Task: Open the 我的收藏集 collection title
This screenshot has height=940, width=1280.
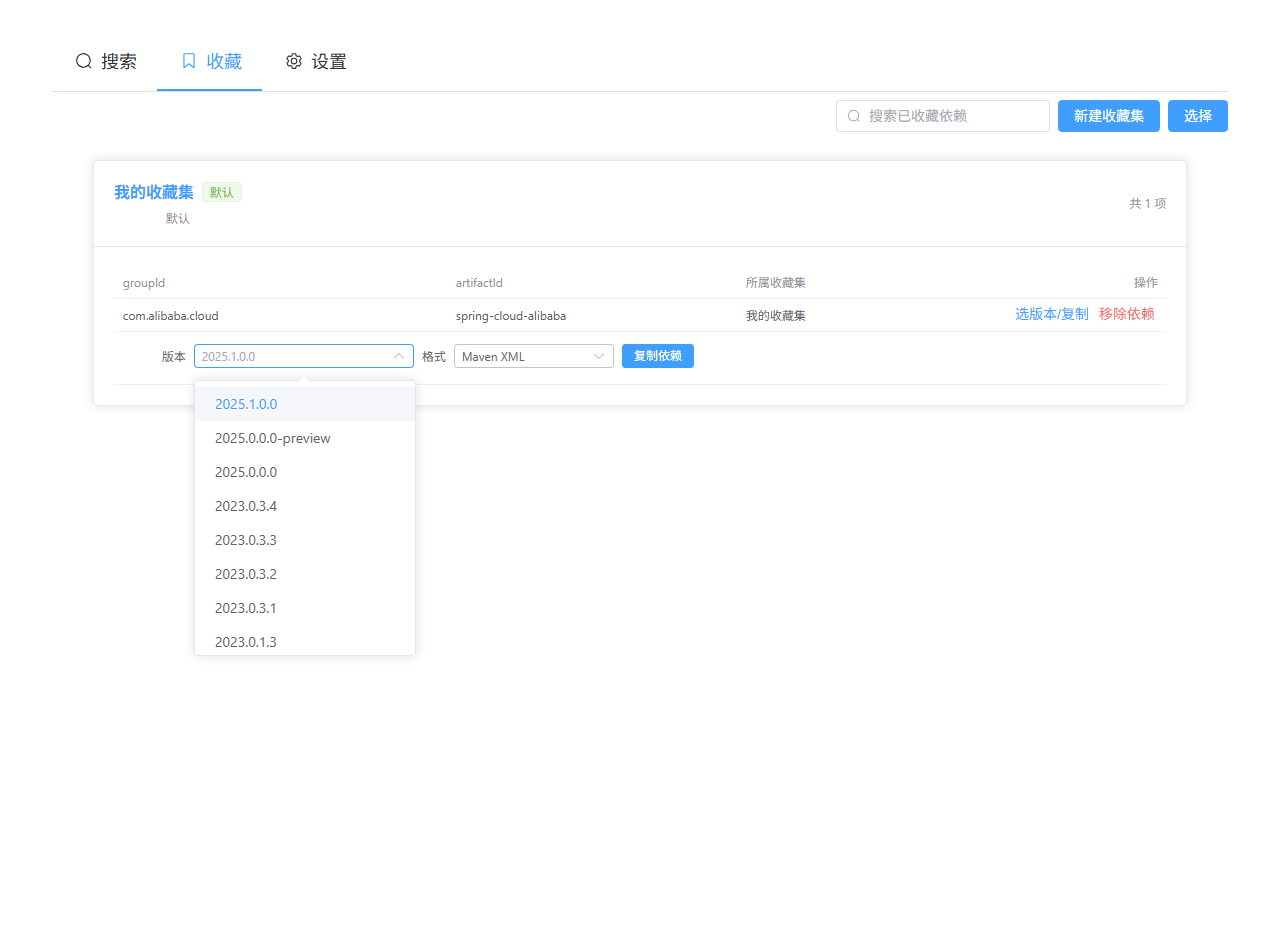Action: coord(154,192)
